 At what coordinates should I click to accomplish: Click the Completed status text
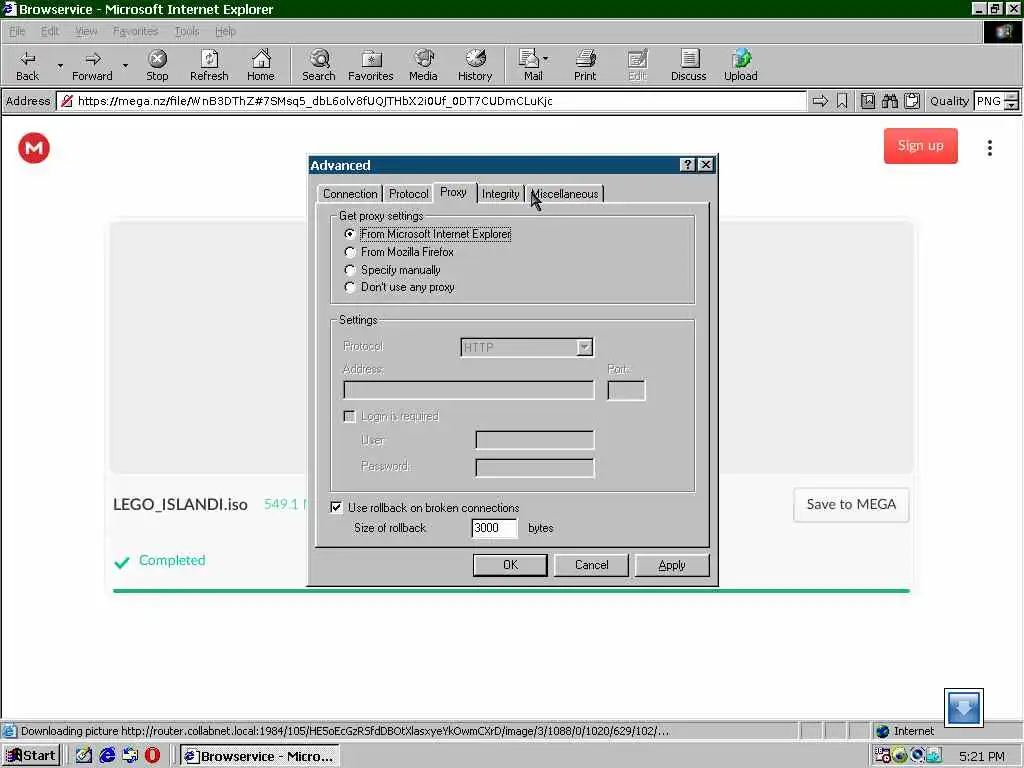coord(172,560)
